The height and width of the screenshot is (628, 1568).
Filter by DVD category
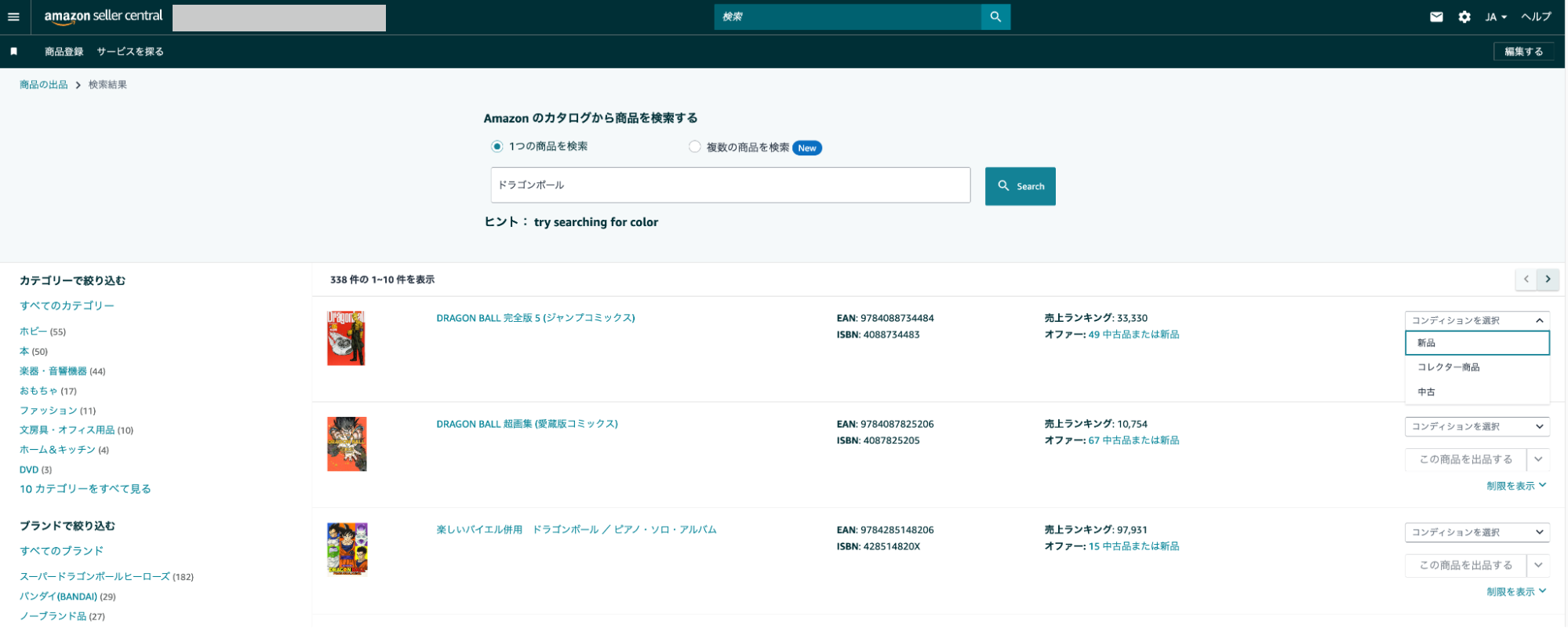tap(29, 469)
